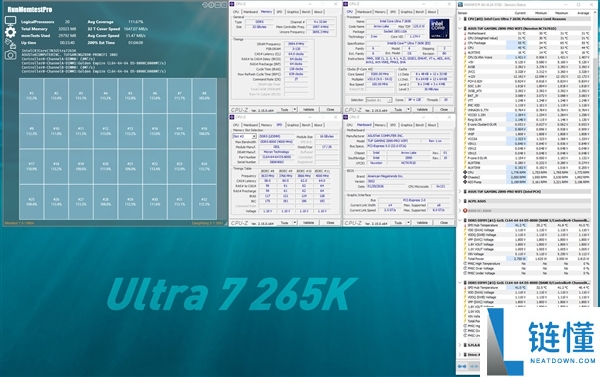Select the Chassis2 fan row in HWiNFO
Viewport: 600px width, 377px height.
526,177
